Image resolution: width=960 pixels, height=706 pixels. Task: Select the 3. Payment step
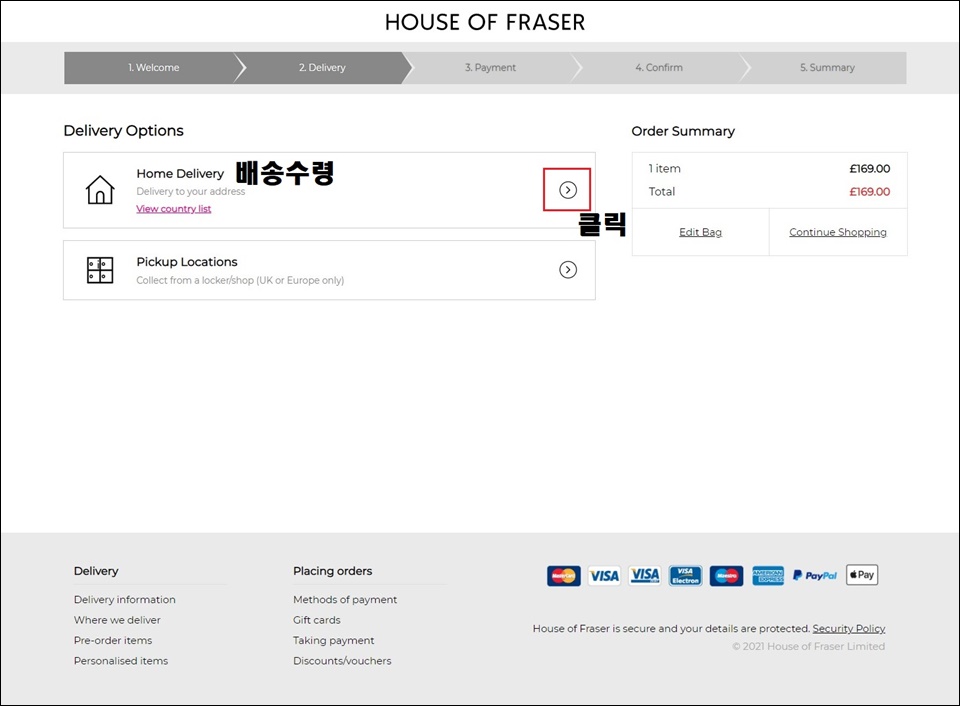coord(490,67)
